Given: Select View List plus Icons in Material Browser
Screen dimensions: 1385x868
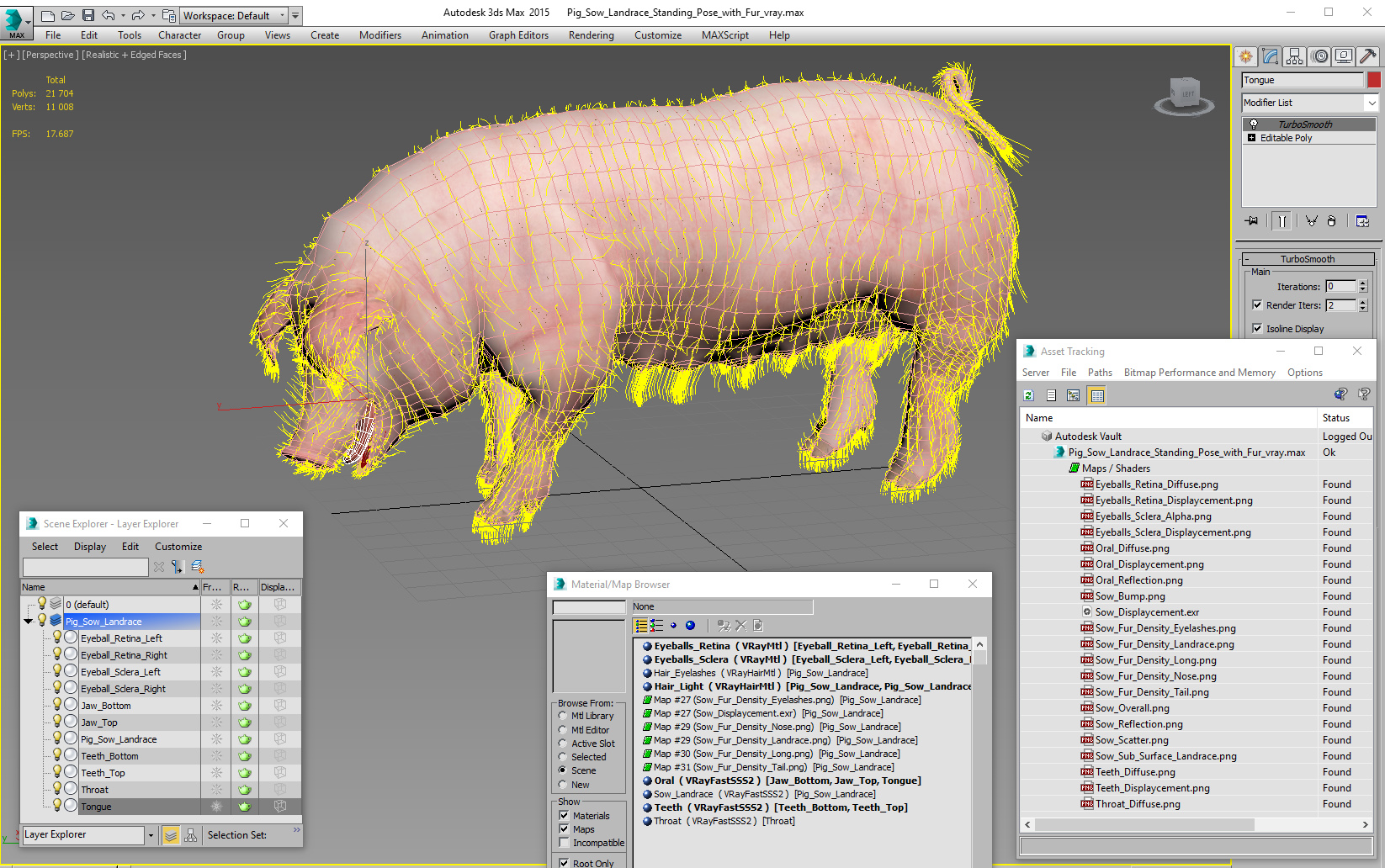Looking at the screenshot, I should (656, 626).
